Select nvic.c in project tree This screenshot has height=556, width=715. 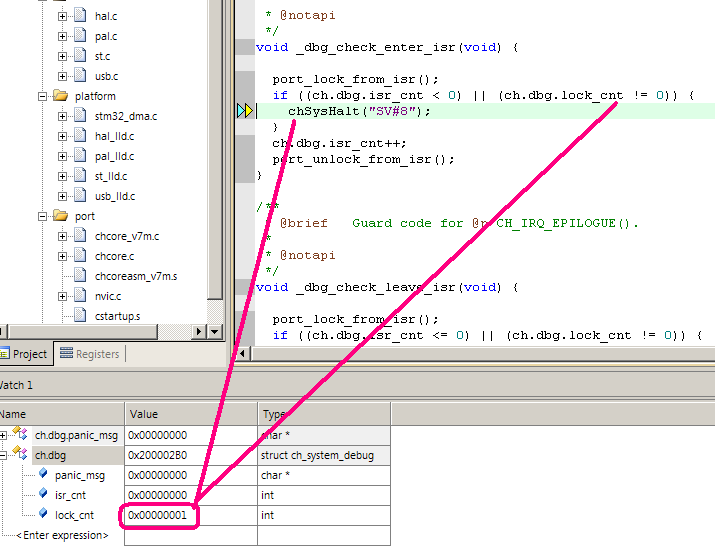[108, 296]
